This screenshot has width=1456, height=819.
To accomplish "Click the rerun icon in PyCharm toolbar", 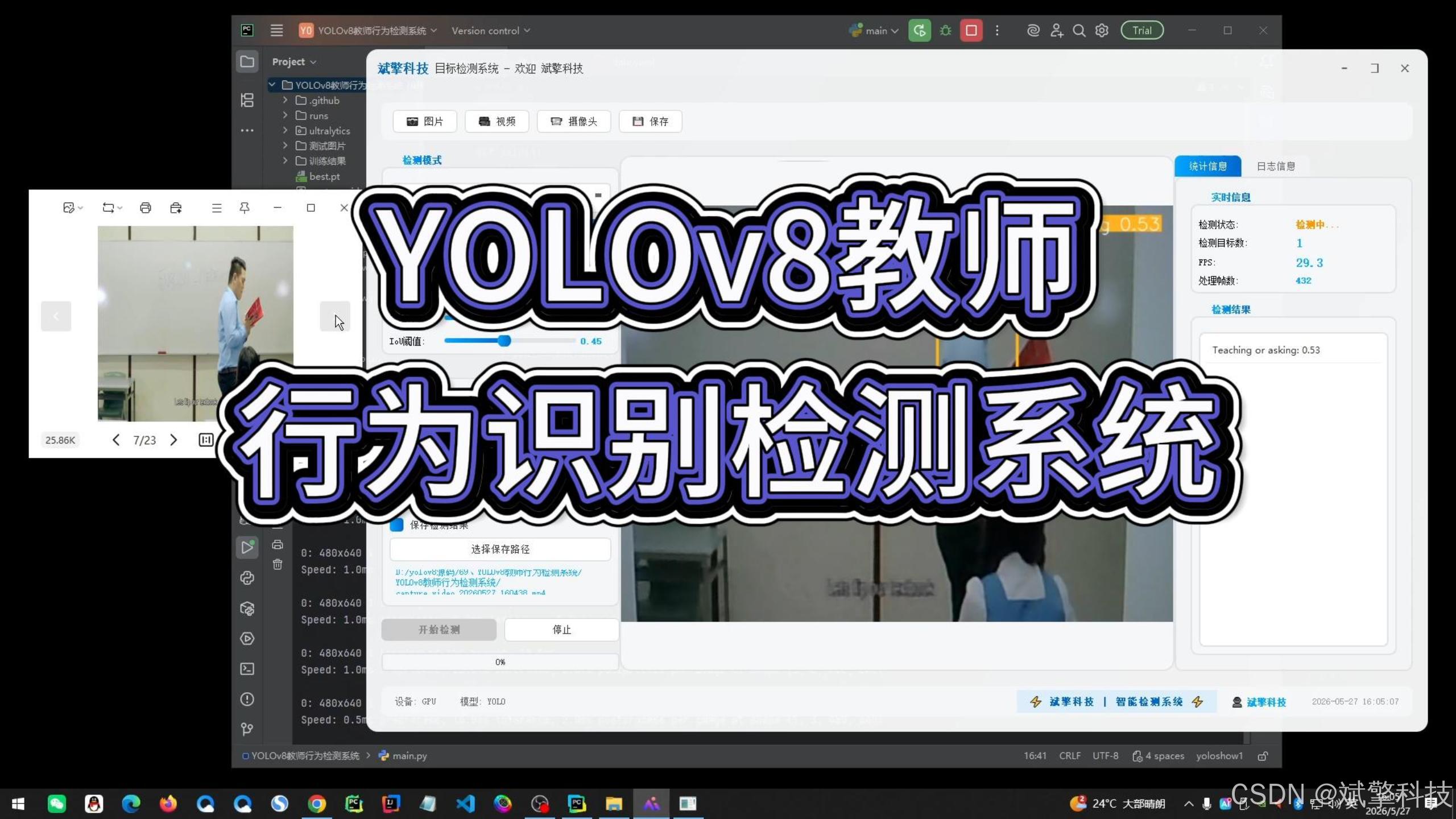I will coord(919,31).
